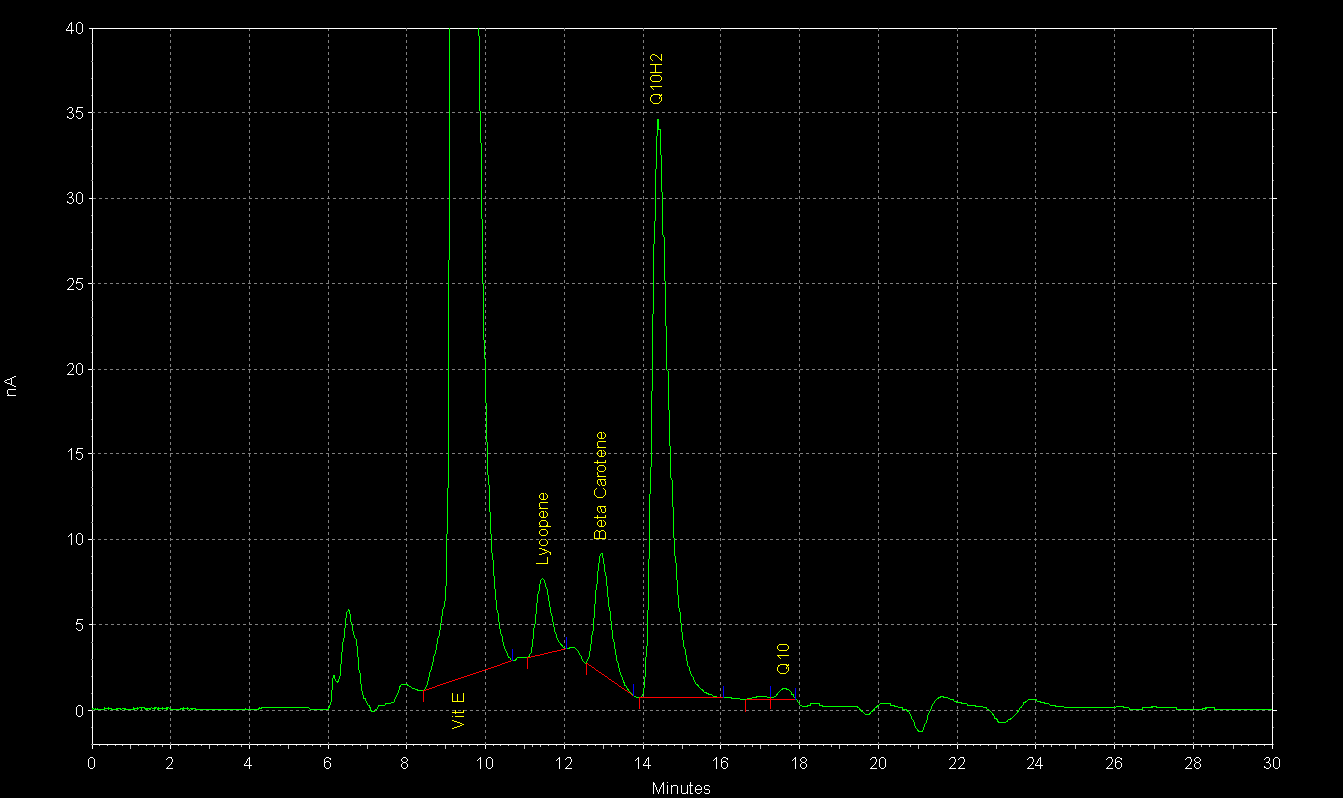Viewport: 1343px width, 798px height.
Task: Click the apex of the Lycopene peak
Action: pos(542,578)
